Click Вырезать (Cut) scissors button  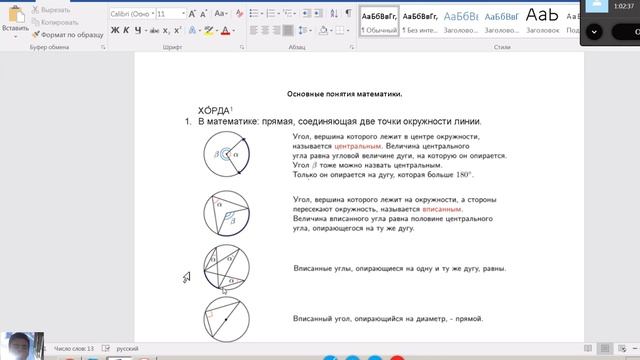51,9
